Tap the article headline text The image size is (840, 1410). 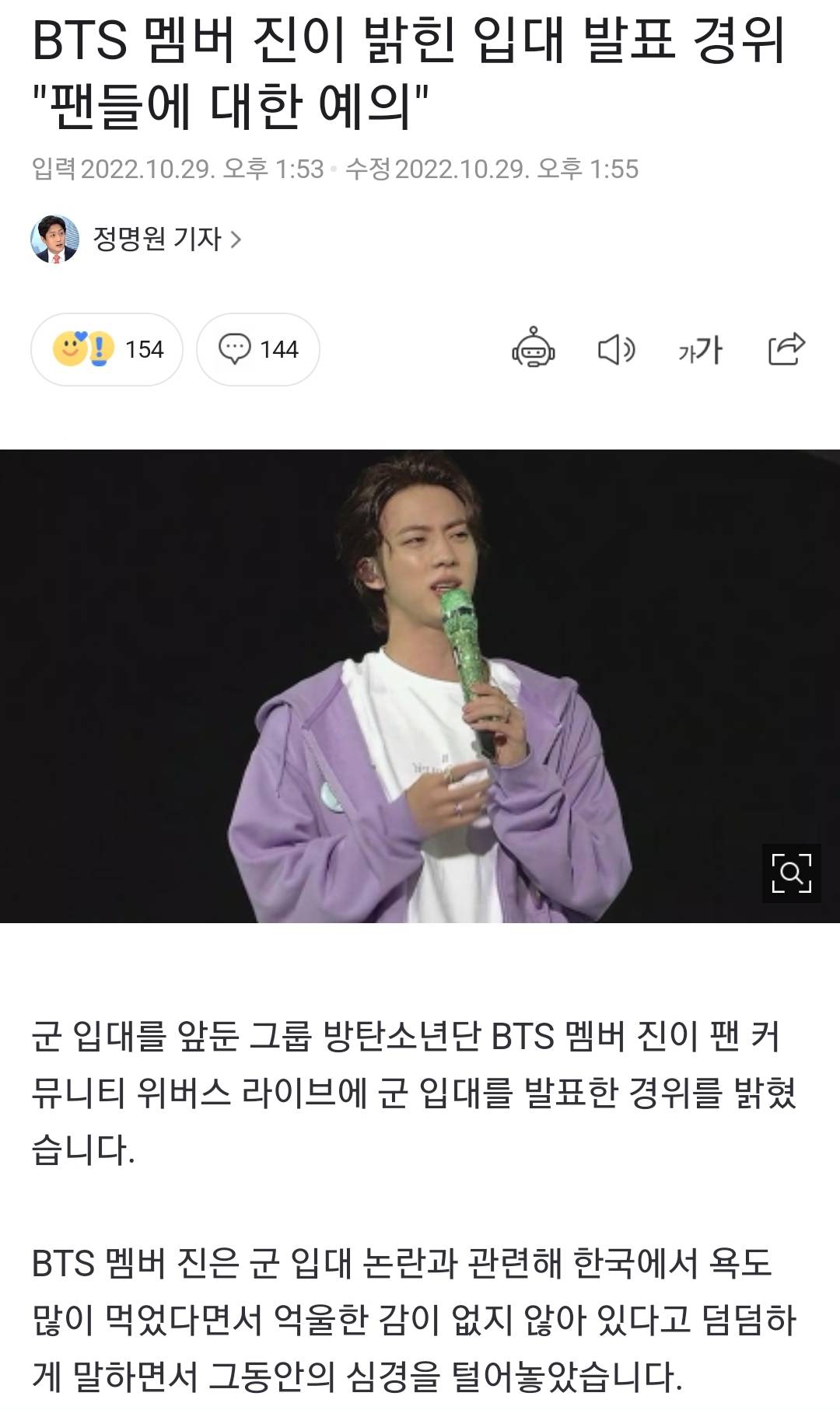point(408,72)
